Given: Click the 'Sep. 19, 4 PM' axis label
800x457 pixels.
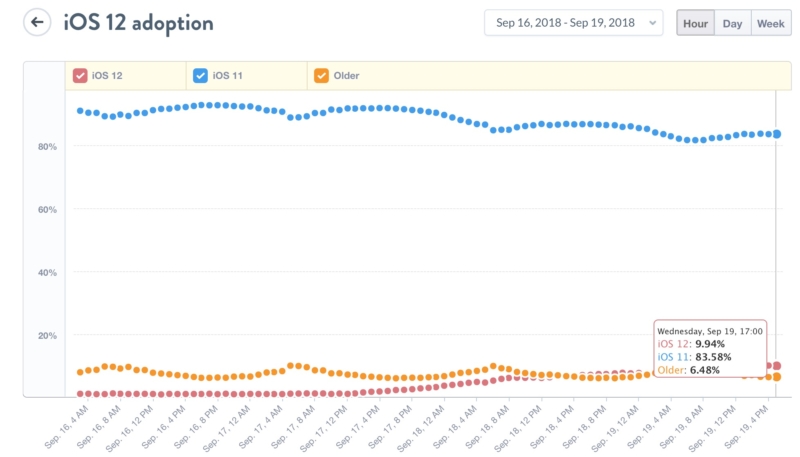Looking at the screenshot, I should [759, 422].
